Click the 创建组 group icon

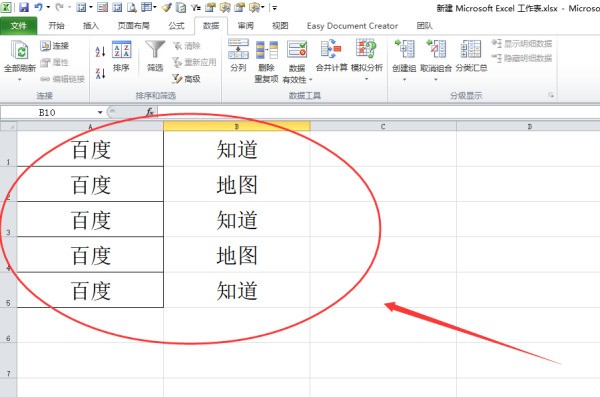tap(404, 50)
